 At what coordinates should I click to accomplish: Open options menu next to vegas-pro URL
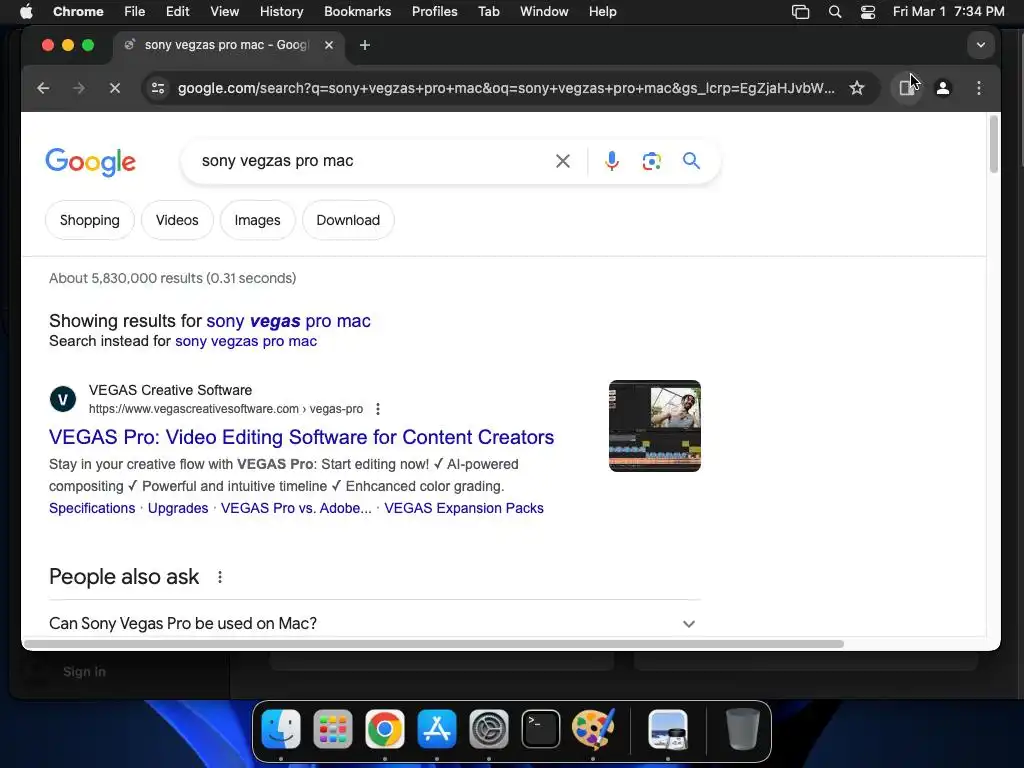tap(377, 409)
